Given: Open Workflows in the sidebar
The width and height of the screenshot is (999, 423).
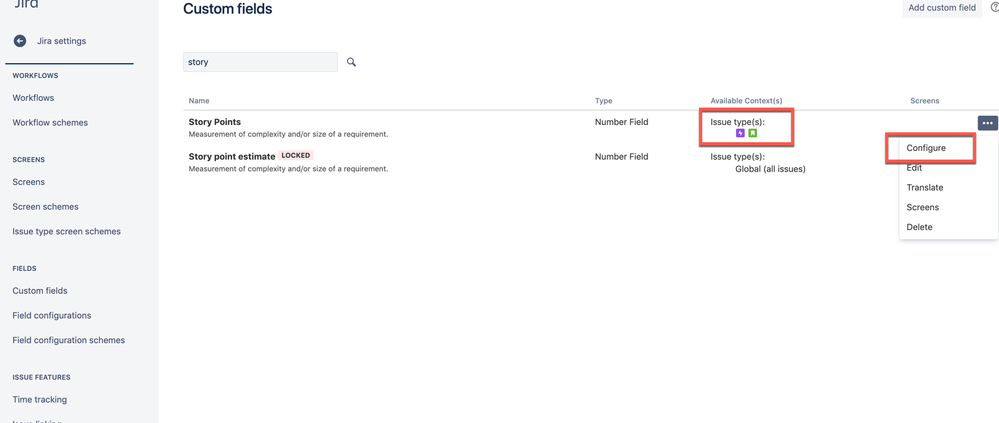Looking at the screenshot, I should (x=33, y=98).
